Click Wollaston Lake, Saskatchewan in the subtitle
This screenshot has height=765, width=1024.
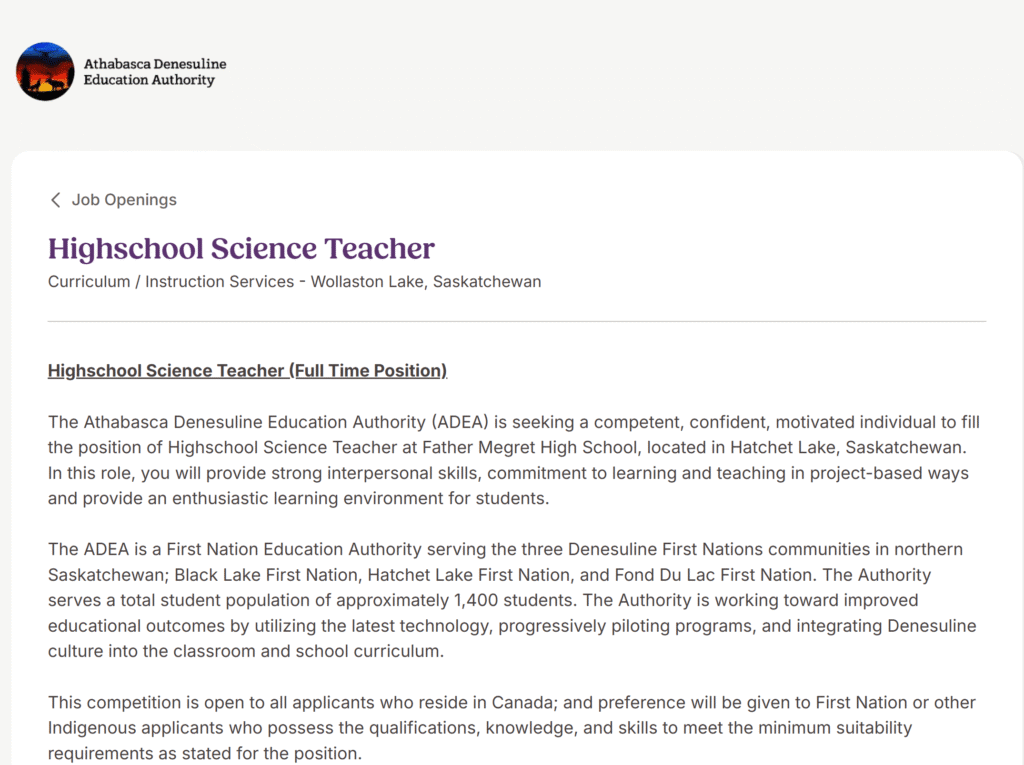click(x=426, y=282)
